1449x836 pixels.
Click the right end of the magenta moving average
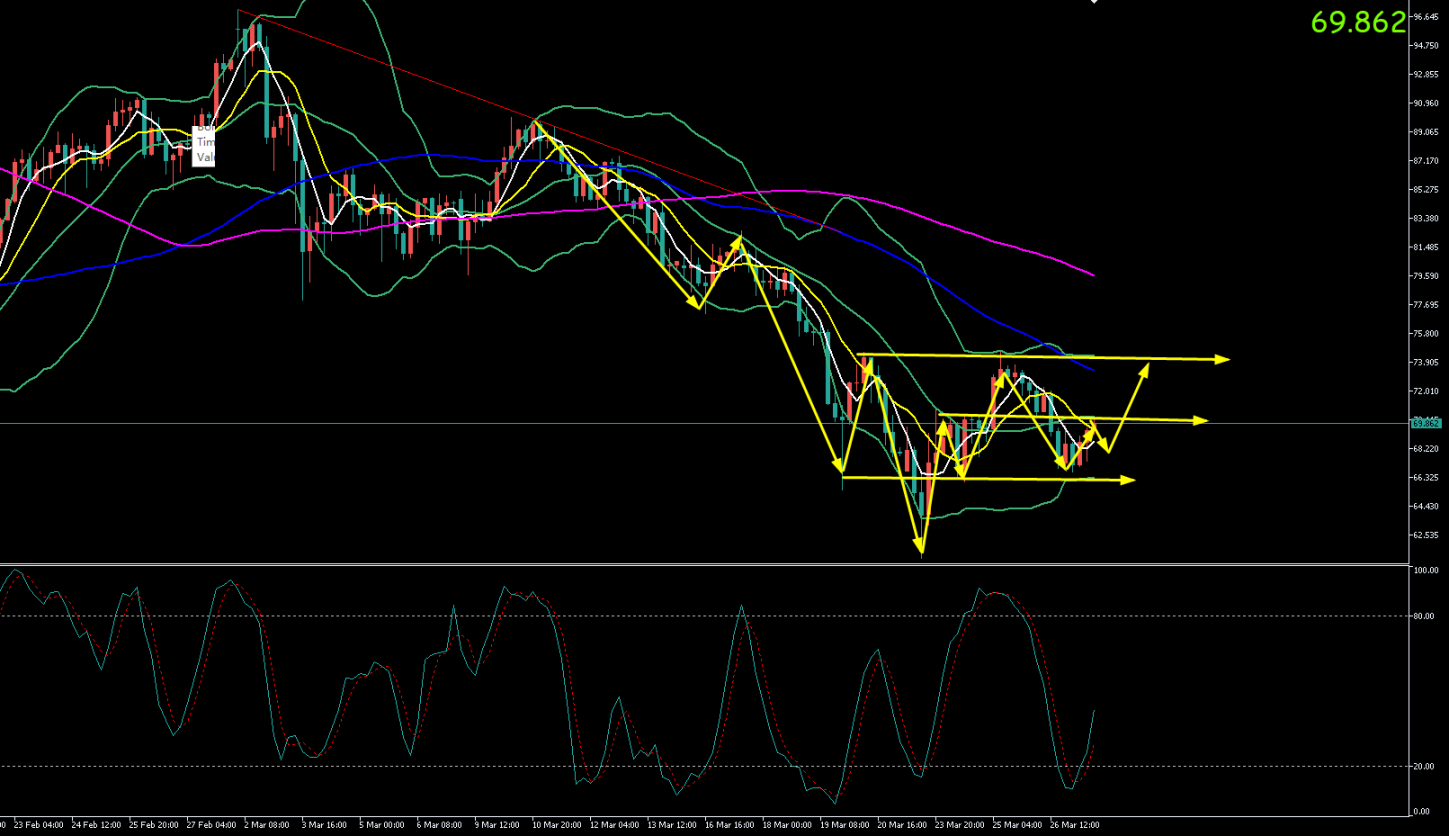(x=1092, y=275)
